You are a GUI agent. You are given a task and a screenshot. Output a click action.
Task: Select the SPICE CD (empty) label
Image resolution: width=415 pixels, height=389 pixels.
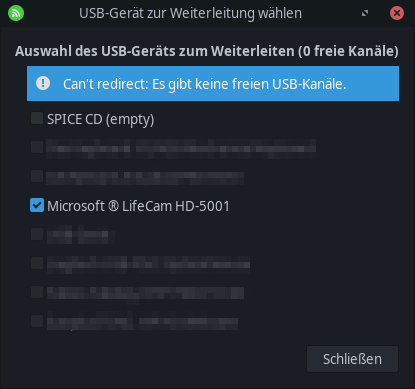pos(100,119)
